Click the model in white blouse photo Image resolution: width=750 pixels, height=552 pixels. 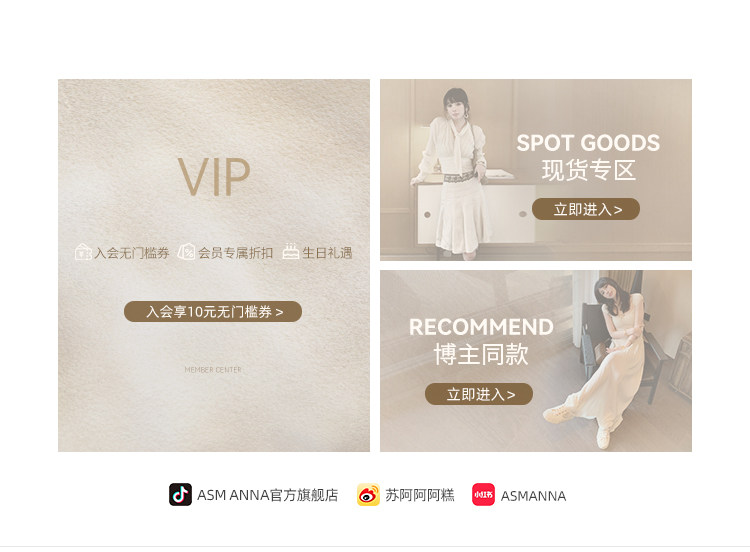click(x=455, y=171)
